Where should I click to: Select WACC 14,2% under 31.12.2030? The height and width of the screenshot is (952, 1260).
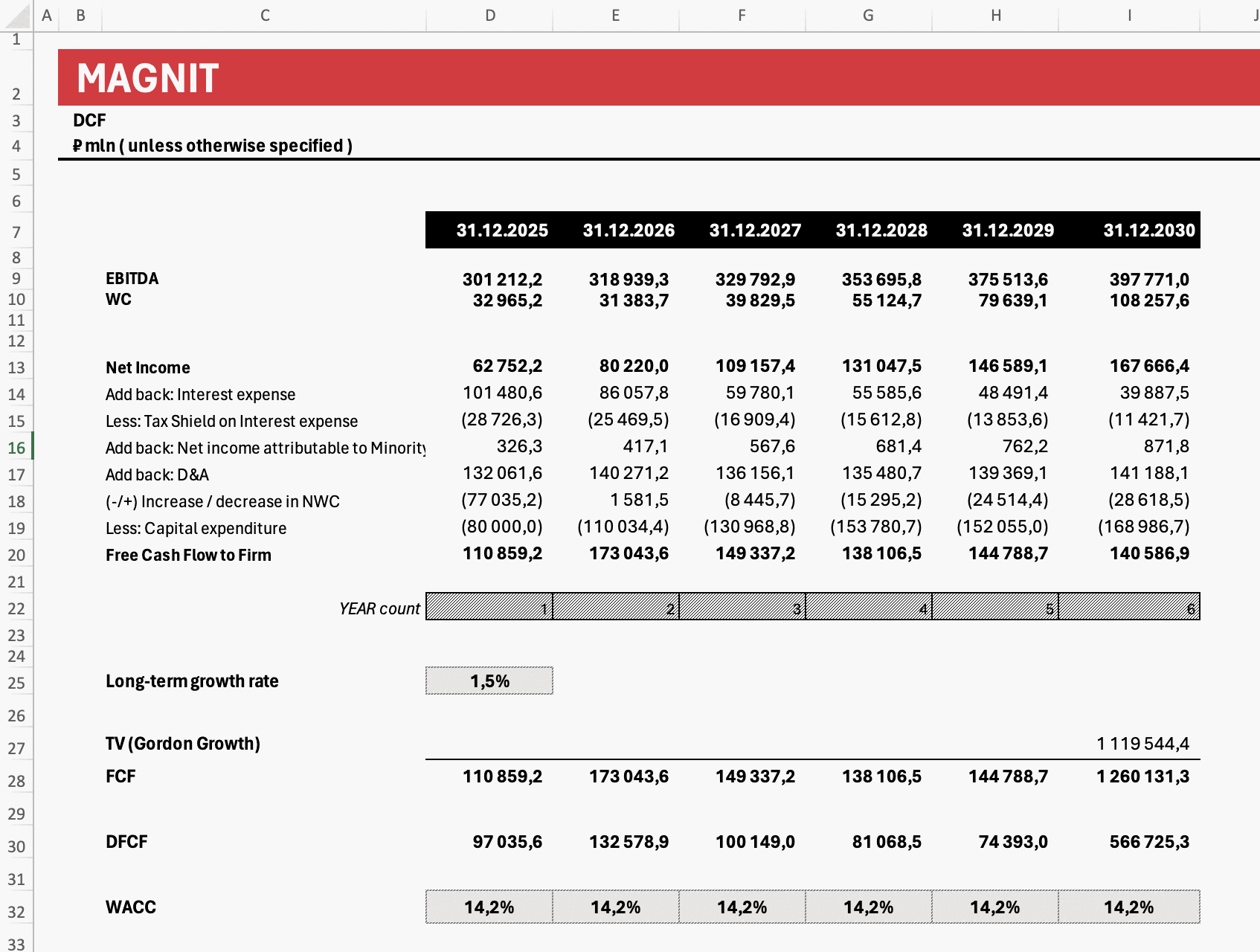1129,907
